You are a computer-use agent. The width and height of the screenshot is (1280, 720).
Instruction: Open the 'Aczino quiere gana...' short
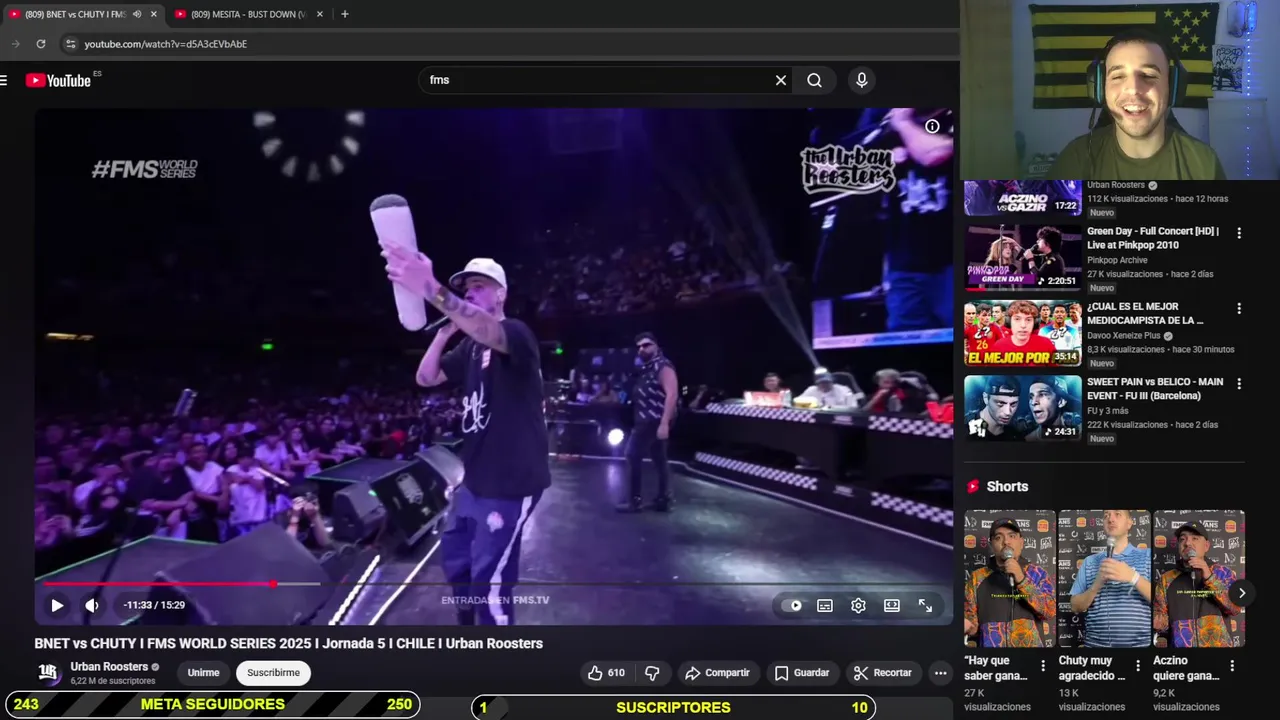[1198, 579]
